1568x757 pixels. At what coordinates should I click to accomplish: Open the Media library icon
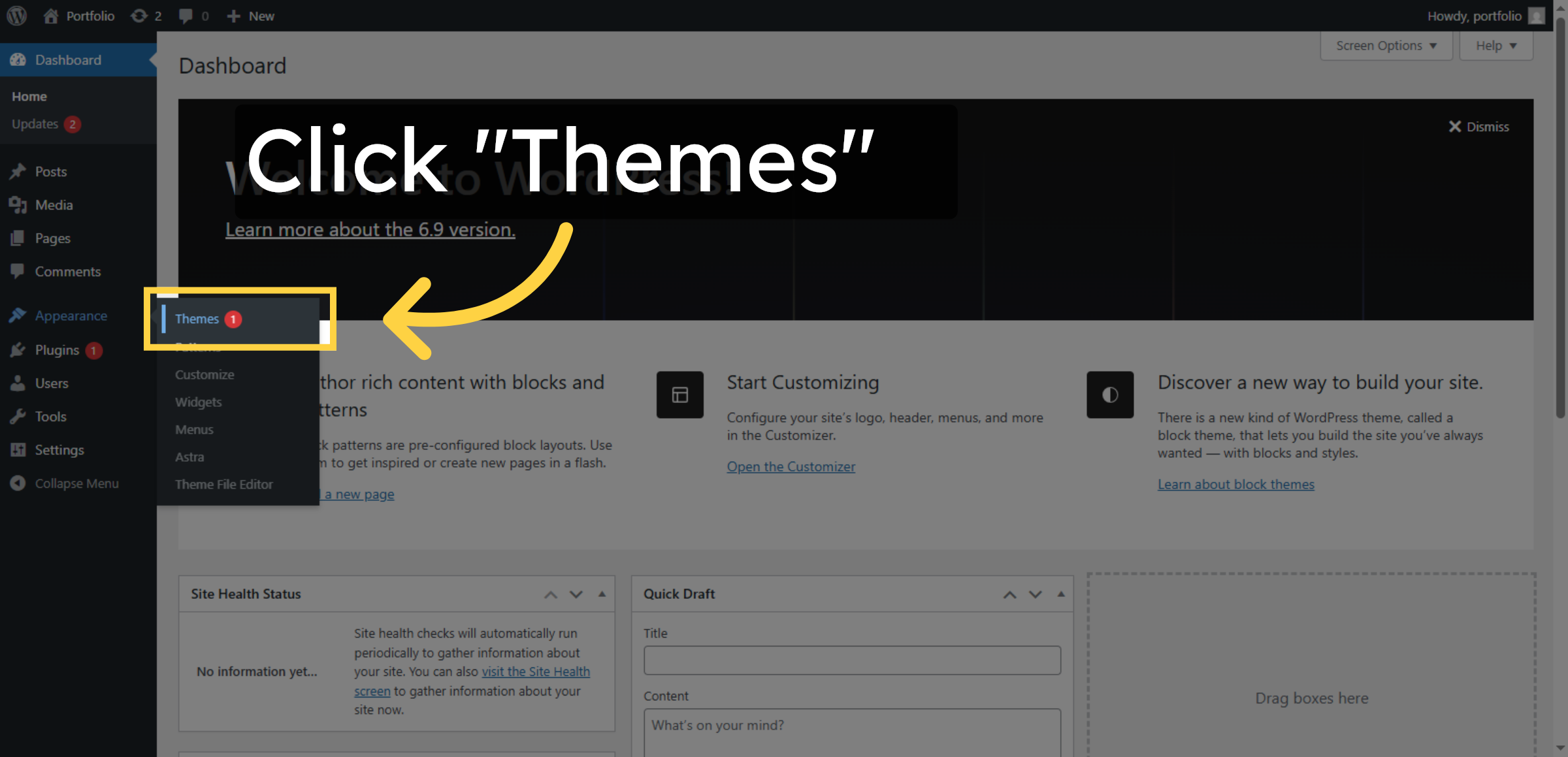tap(18, 204)
